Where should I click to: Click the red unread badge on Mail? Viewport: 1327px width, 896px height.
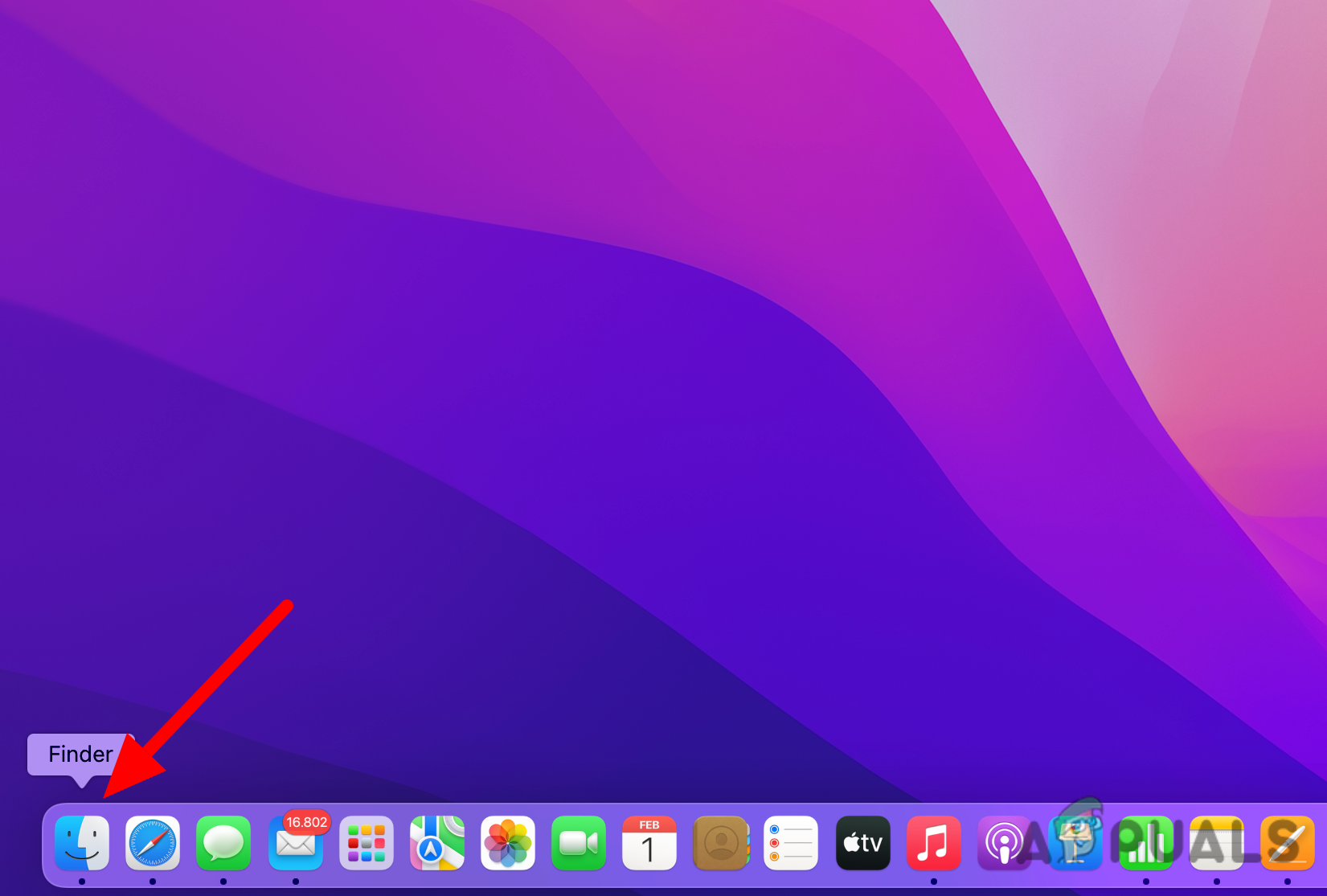[x=308, y=822]
